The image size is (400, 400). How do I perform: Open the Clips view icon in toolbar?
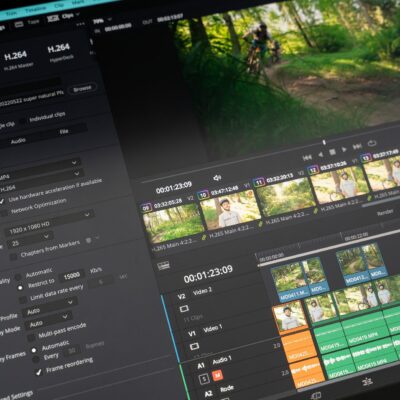coord(53,18)
